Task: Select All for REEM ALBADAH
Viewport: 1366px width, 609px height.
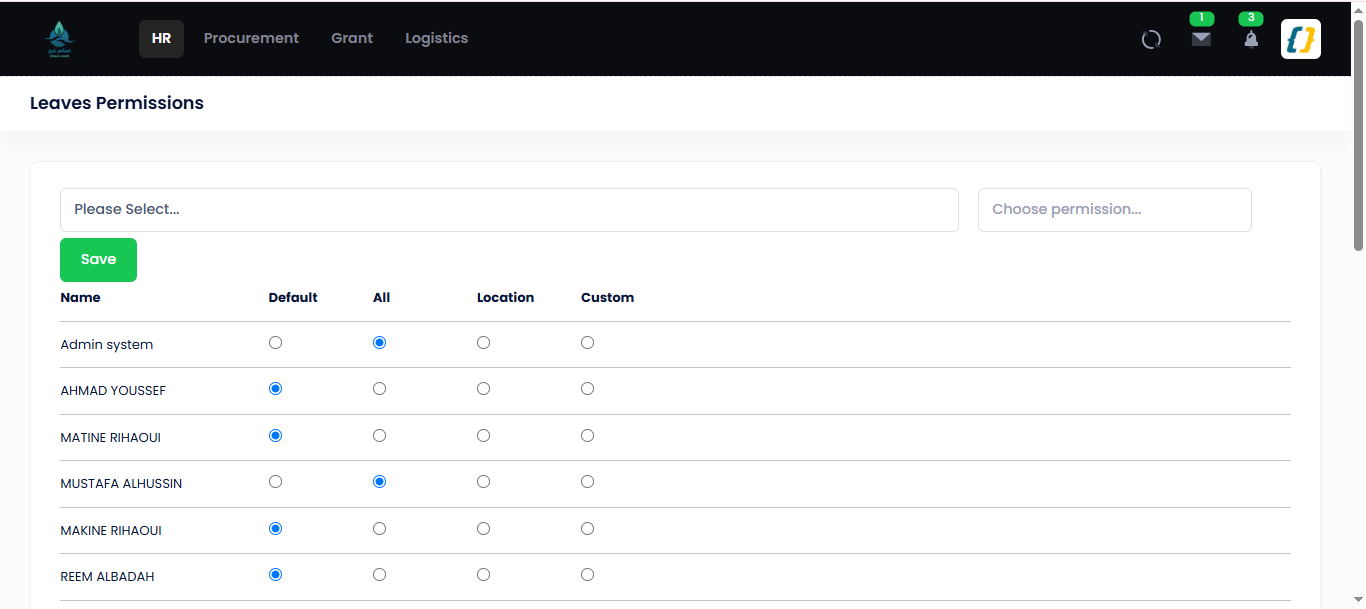Action: tap(380, 575)
